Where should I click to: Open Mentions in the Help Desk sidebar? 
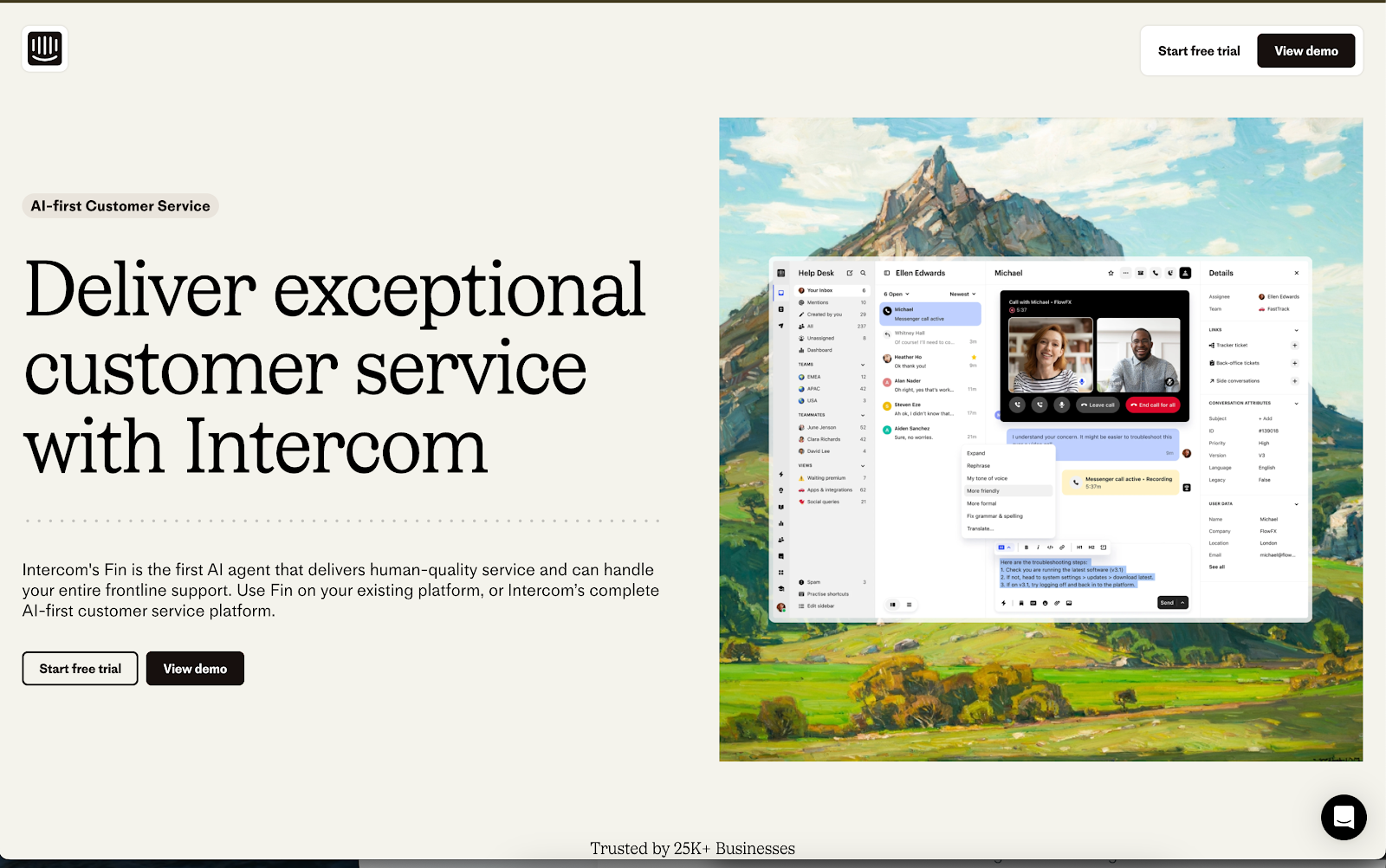pyautogui.click(x=832, y=302)
